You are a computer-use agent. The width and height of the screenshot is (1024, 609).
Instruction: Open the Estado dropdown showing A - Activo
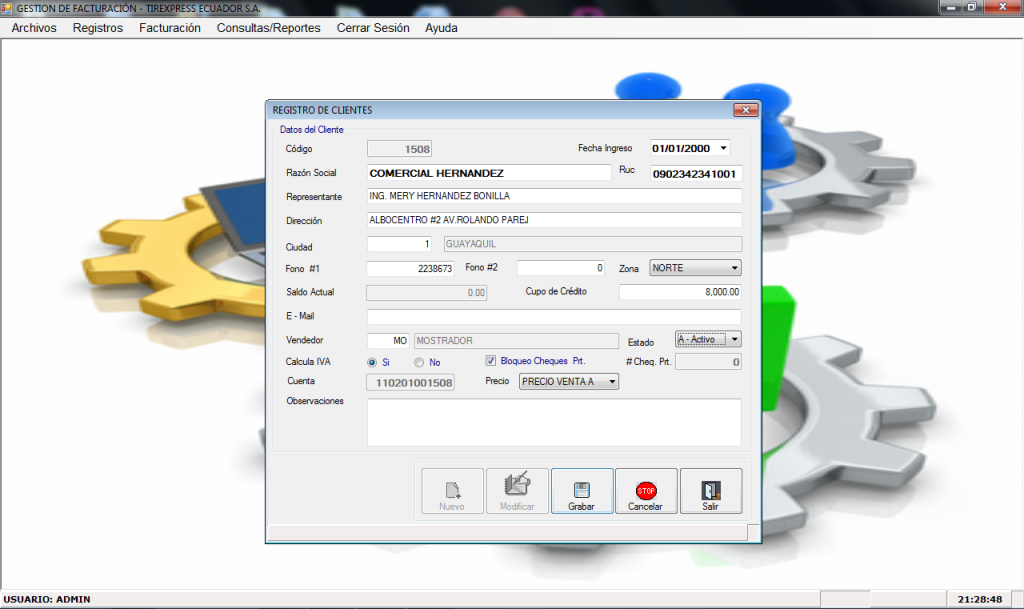tap(734, 339)
